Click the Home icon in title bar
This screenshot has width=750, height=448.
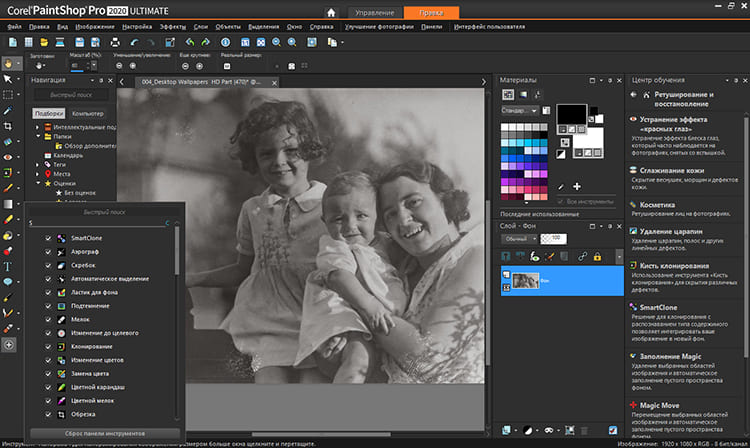tap(331, 12)
